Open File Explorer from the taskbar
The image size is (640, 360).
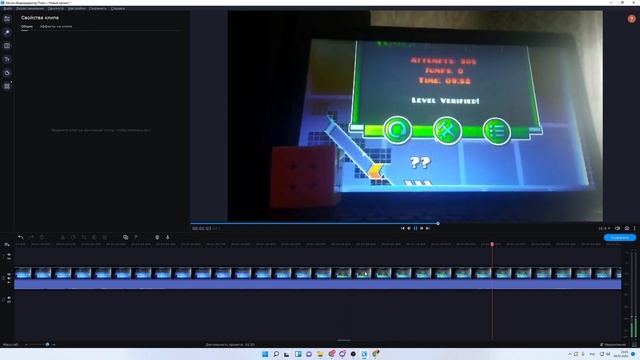pyautogui.click(x=320, y=354)
